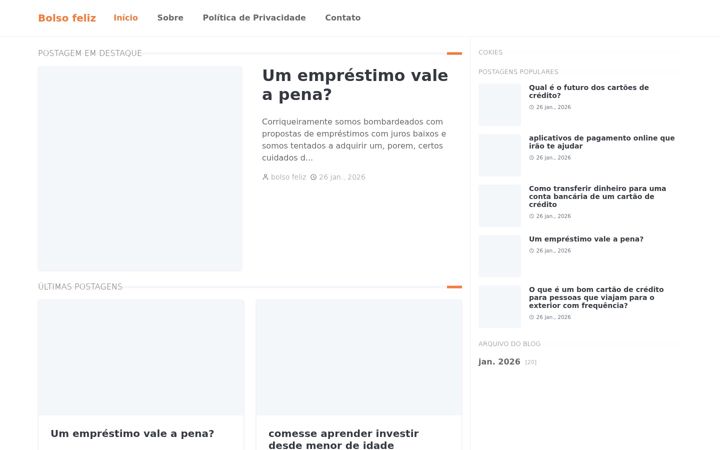This screenshot has height=450, width=720.
Task: Open popular post Como transferir dinheiro
Action: 597,196
